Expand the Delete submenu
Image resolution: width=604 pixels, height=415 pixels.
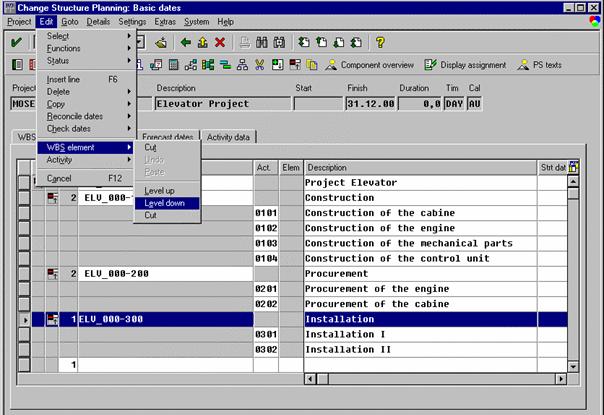[85, 92]
